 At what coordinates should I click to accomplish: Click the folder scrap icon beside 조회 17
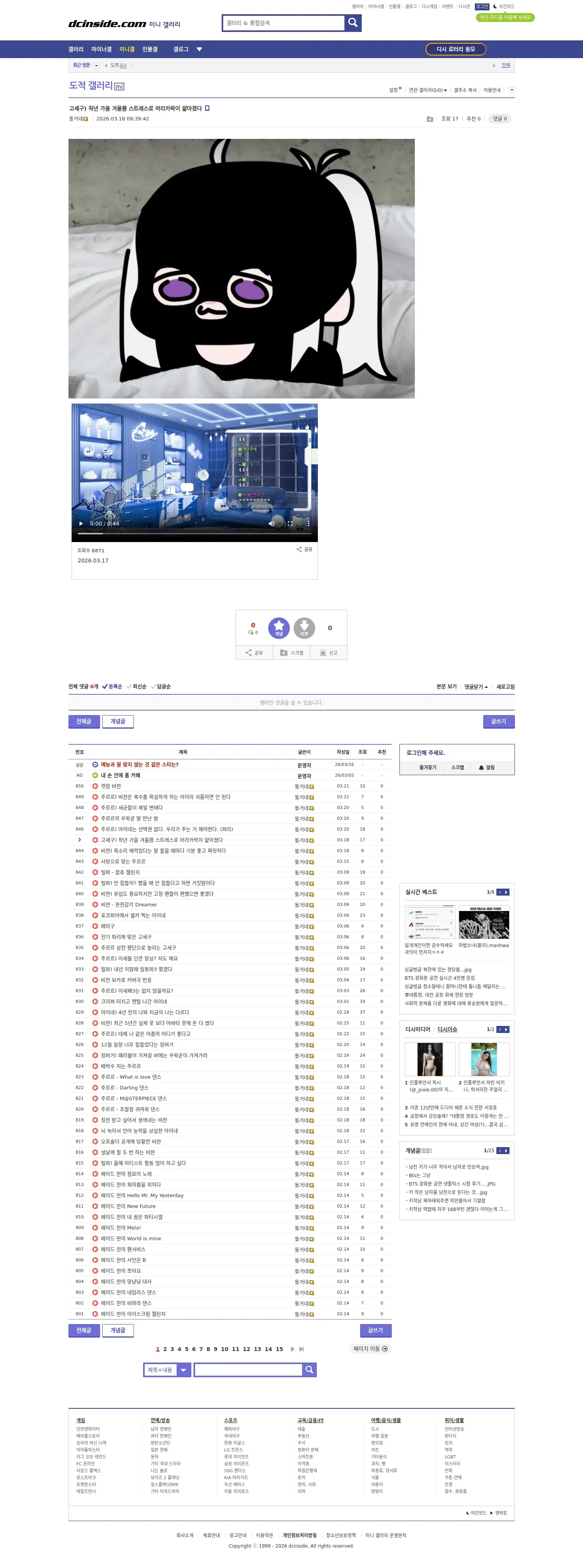pyautogui.click(x=430, y=119)
